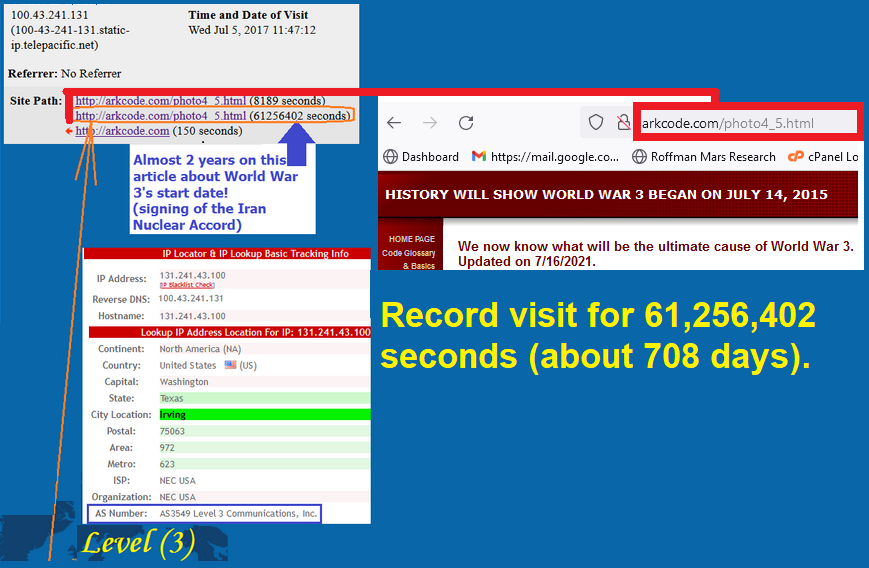The height and width of the screenshot is (568, 869).
Task: Open the Dashboard bookmark
Action: [x=421, y=157]
